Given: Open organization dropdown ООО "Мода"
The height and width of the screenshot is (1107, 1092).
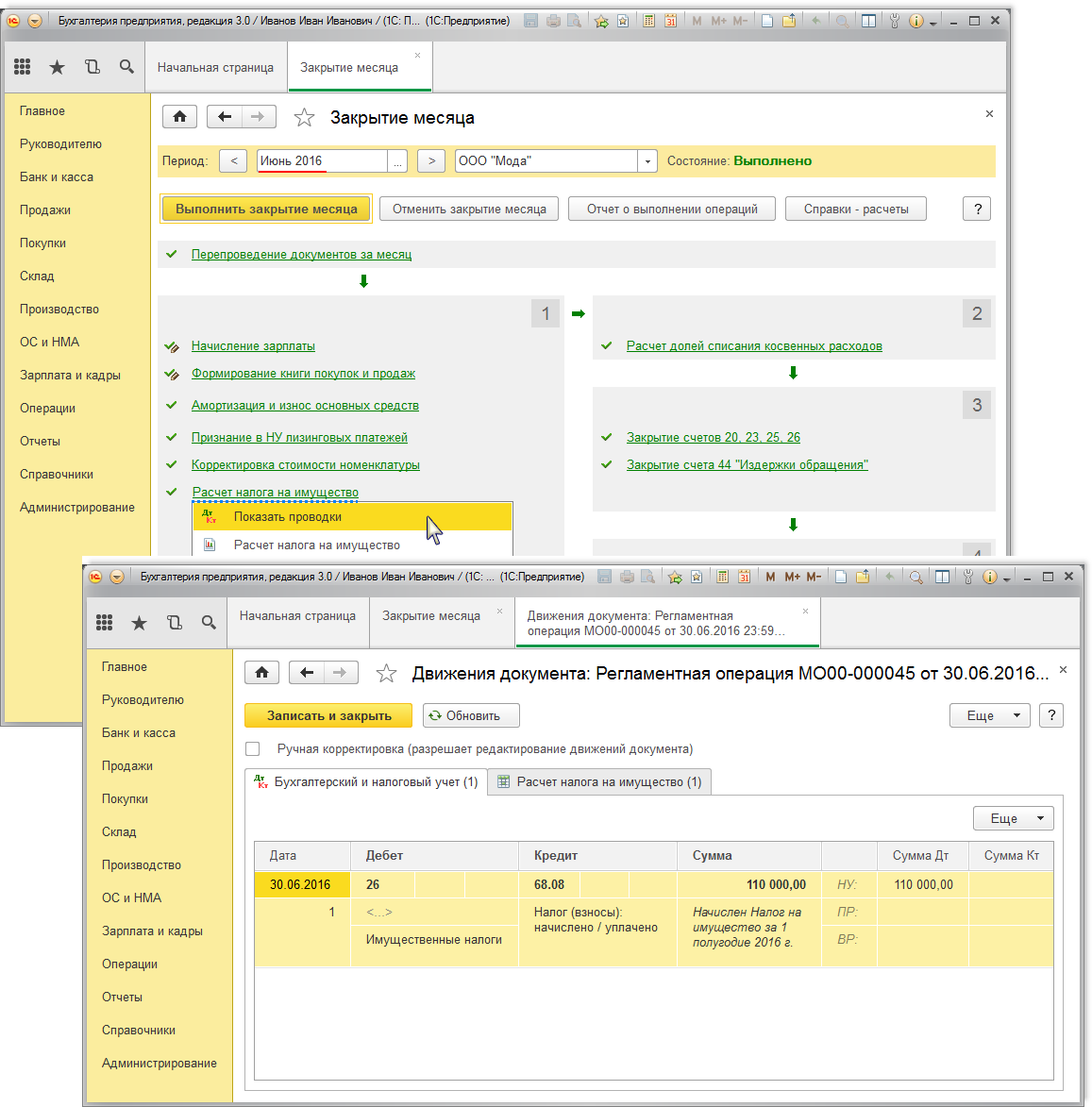Looking at the screenshot, I should (647, 161).
